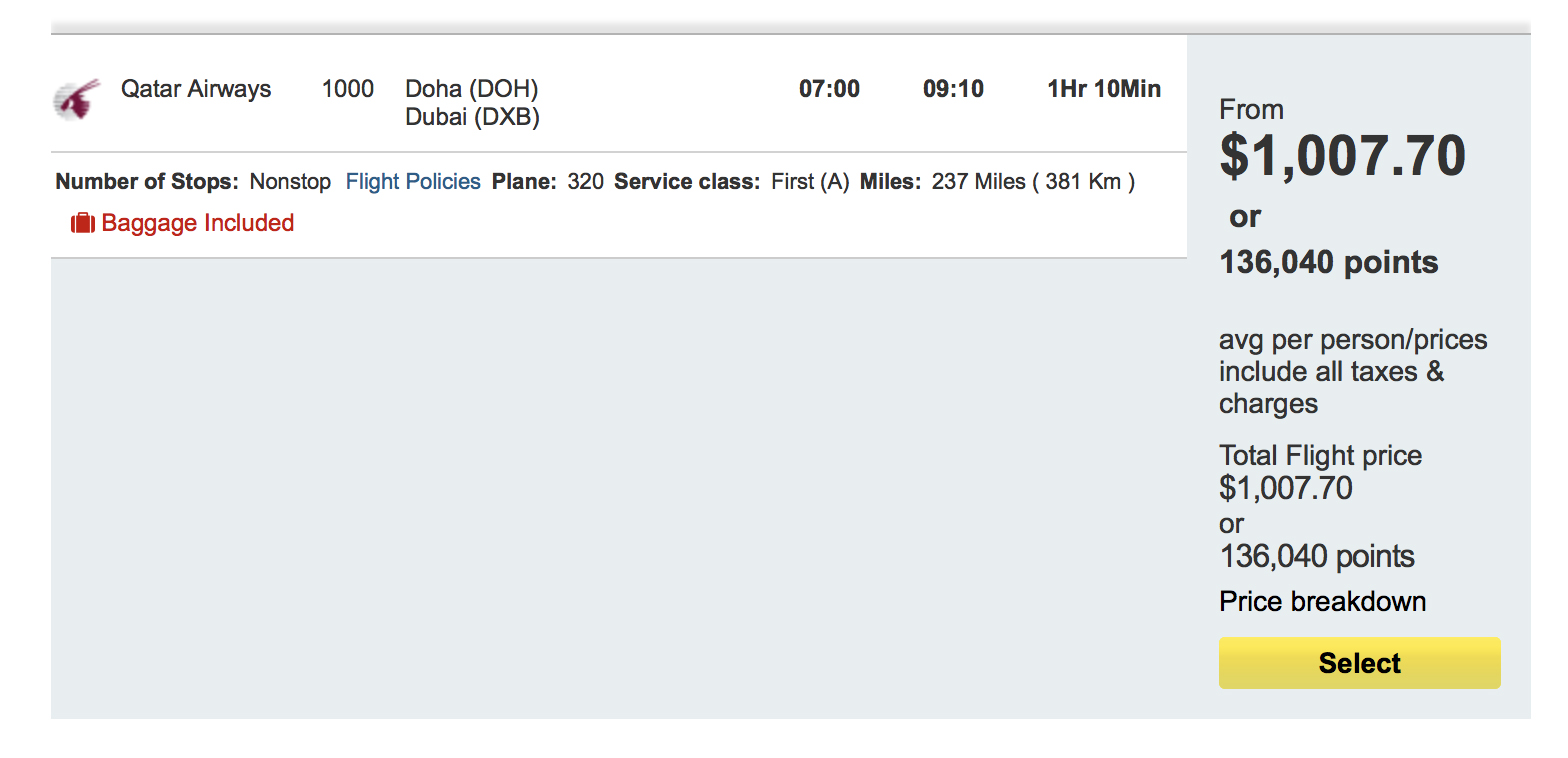
Task: Click the large $1,007.70 From price
Action: tap(1343, 156)
